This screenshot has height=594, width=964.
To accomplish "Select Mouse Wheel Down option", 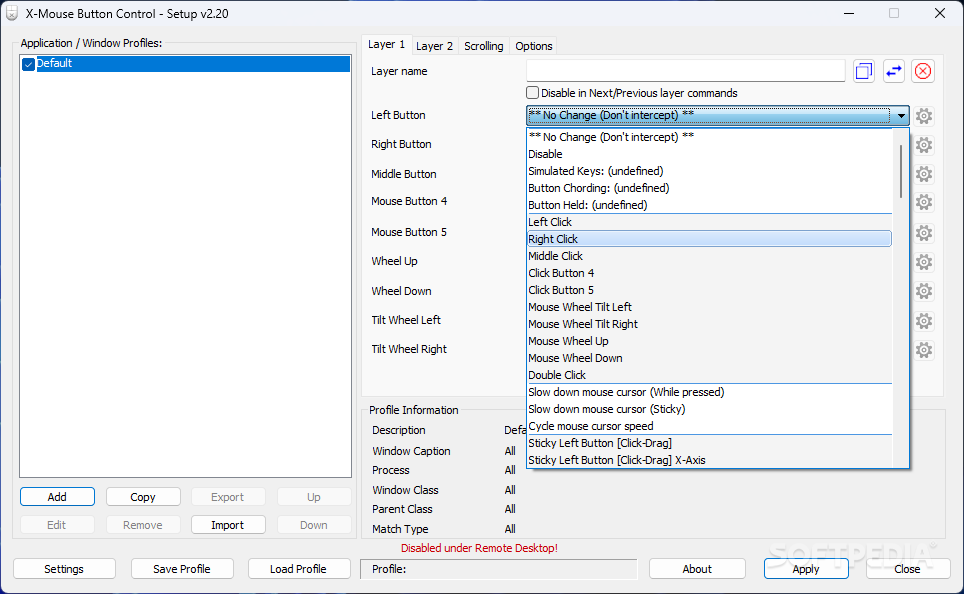I will coord(709,358).
